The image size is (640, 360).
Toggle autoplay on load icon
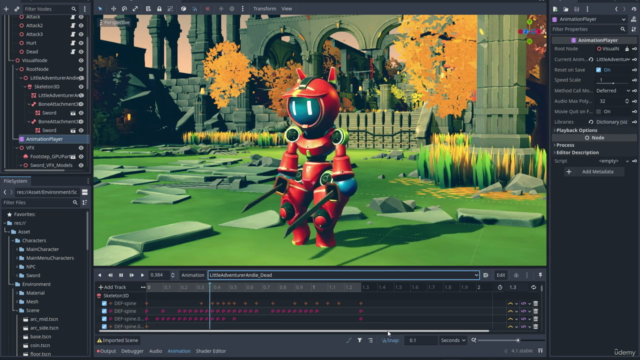pyautogui.click(x=485, y=275)
